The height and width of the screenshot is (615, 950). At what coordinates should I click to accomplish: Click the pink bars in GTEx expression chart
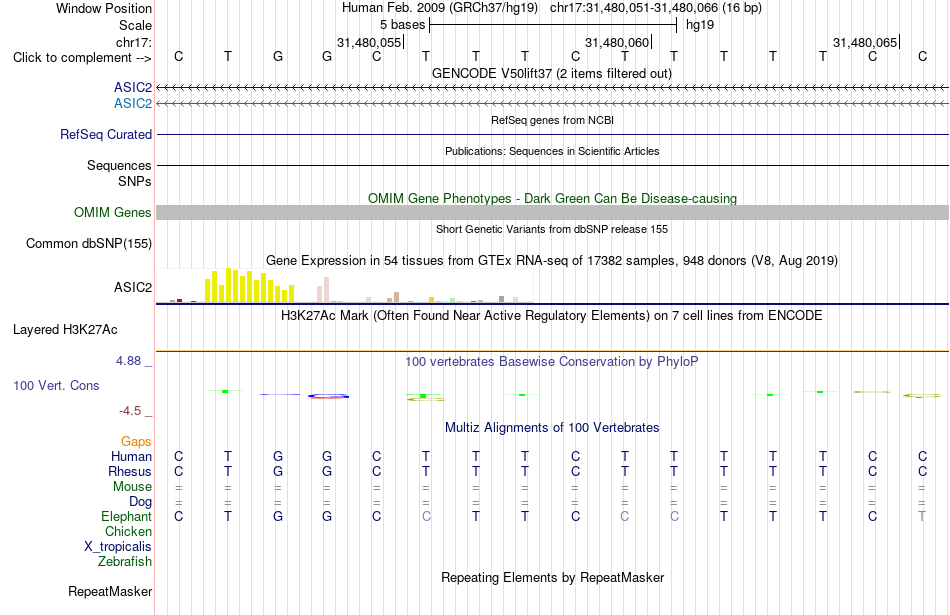point(323,290)
